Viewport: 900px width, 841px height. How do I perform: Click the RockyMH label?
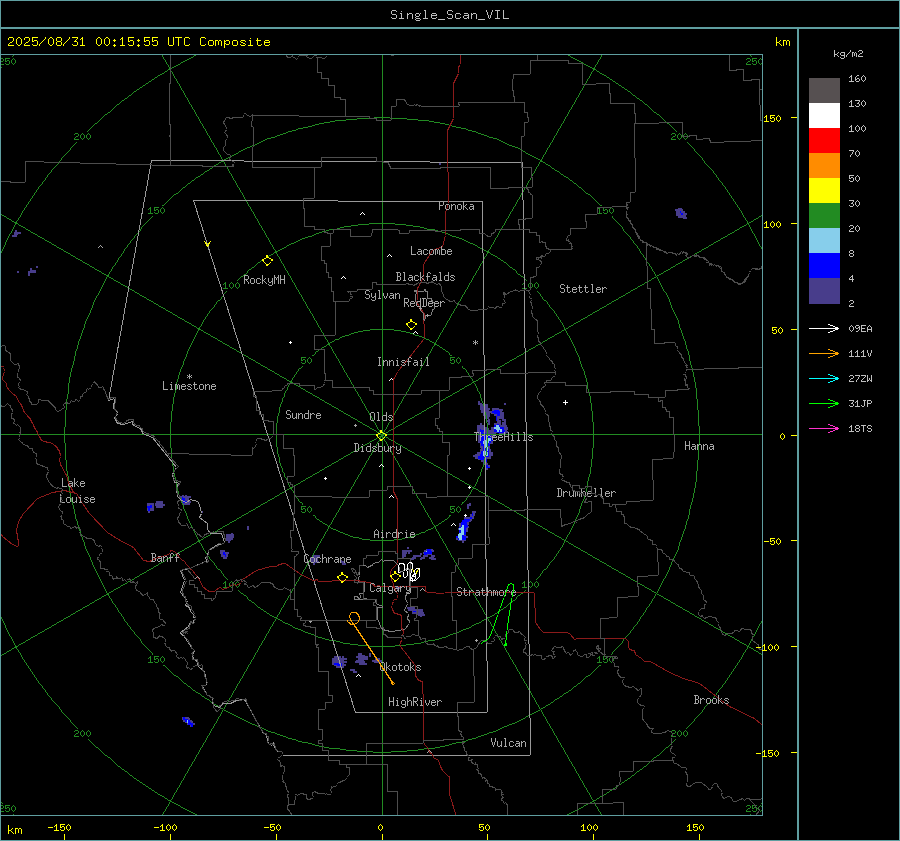click(264, 280)
